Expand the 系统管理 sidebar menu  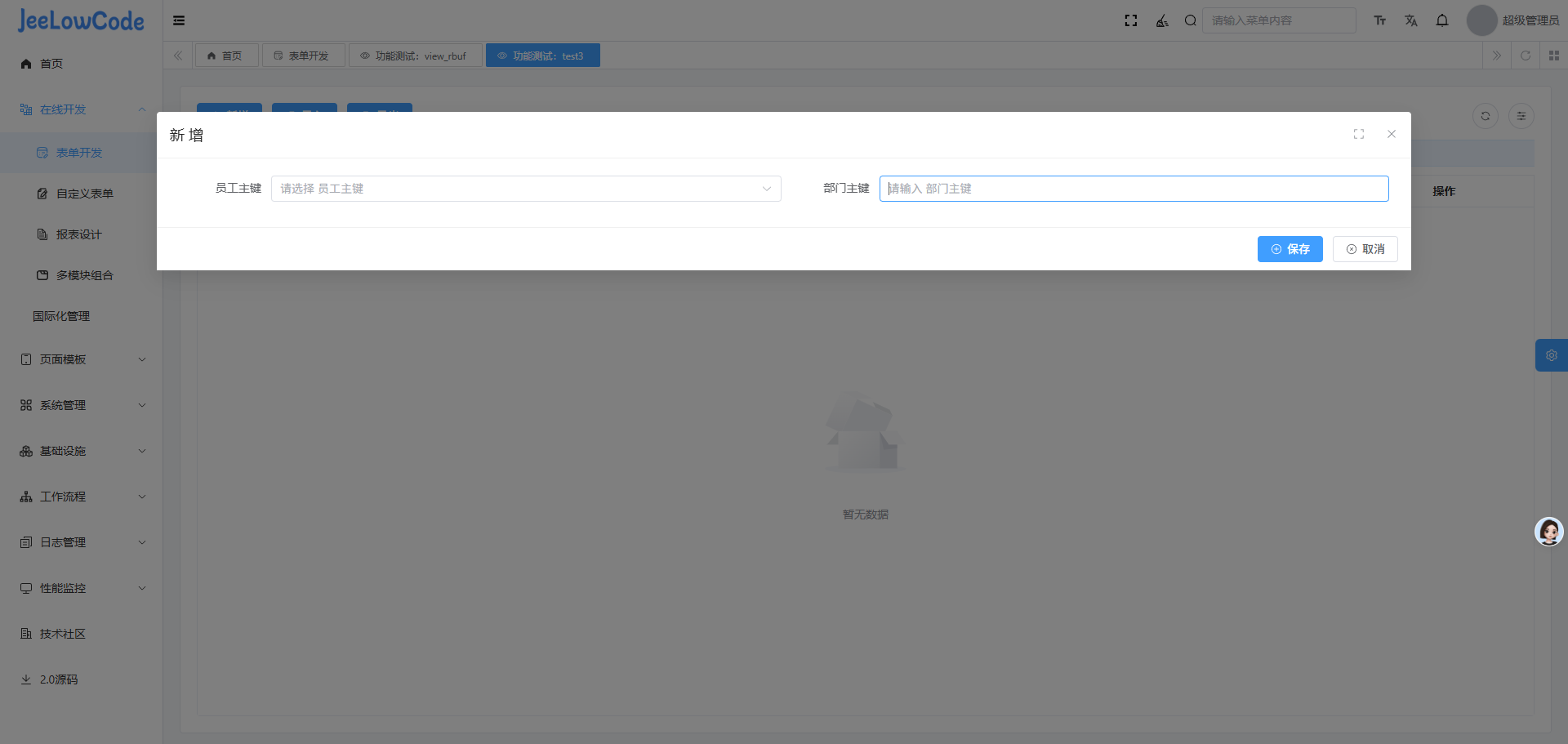[82, 405]
